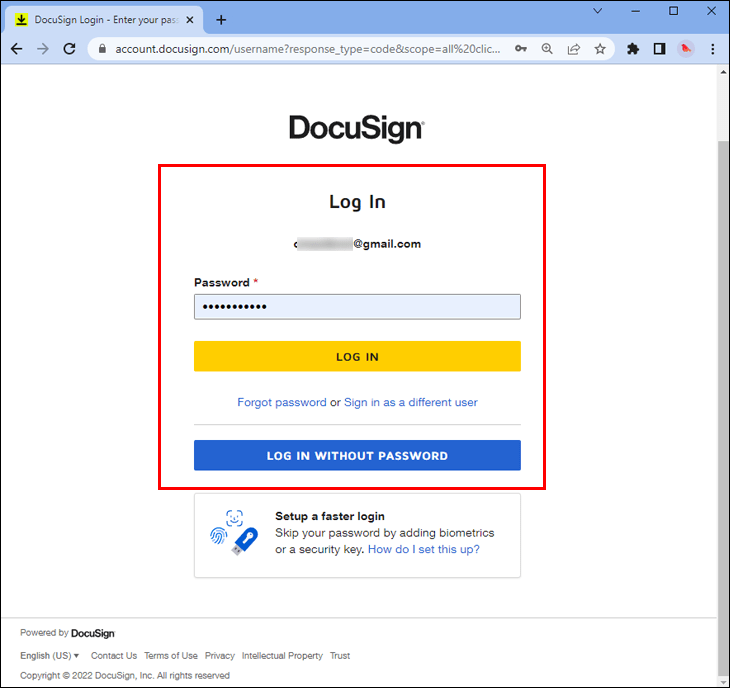The height and width of the screenshot is (688, 730).
Task: Click the @gmail.com email address text
Action: point(358,244)
